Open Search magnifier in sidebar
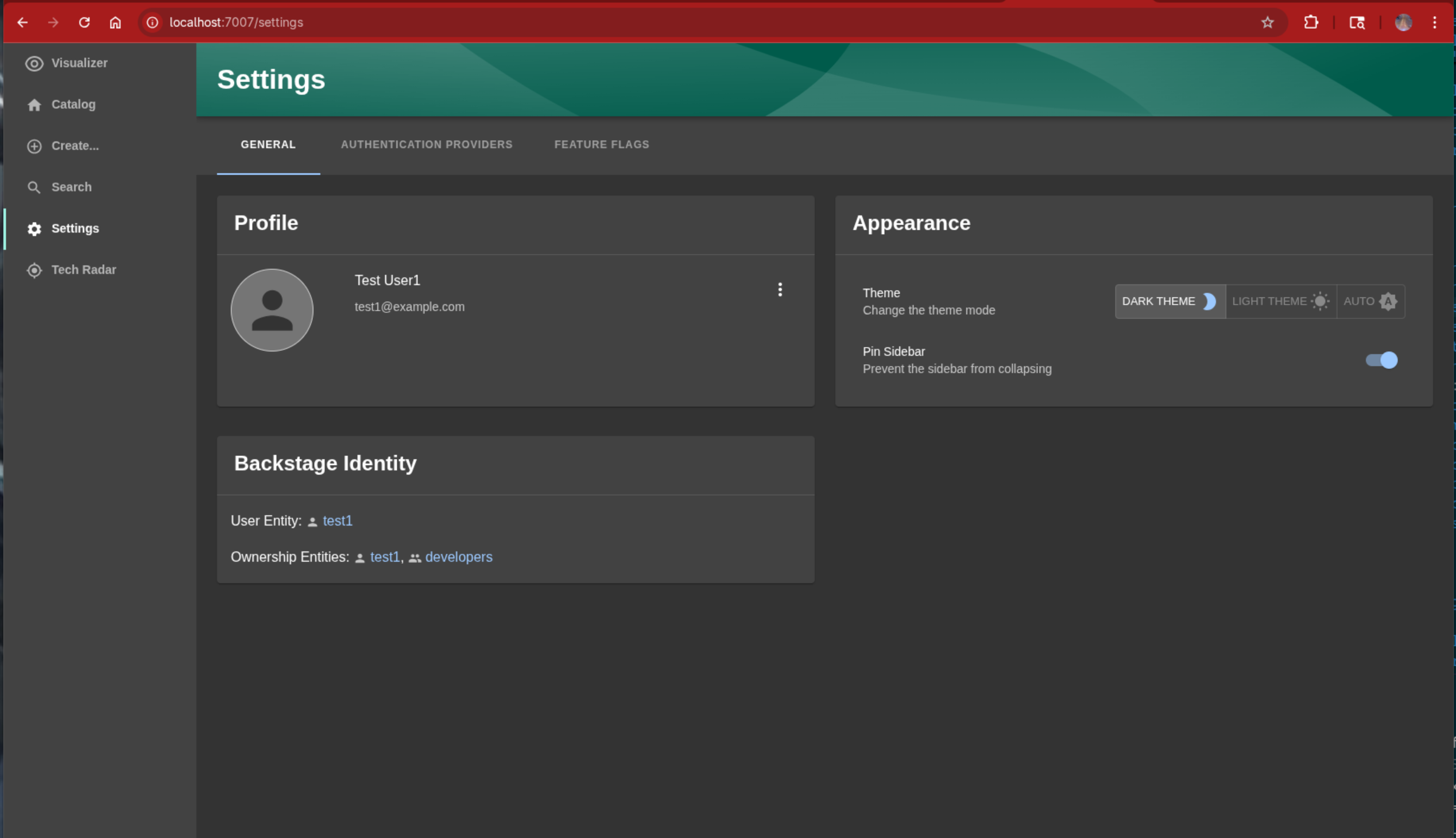Image resolution: width=1456 pixels, height=838 pixels. [x=34, y=188]
